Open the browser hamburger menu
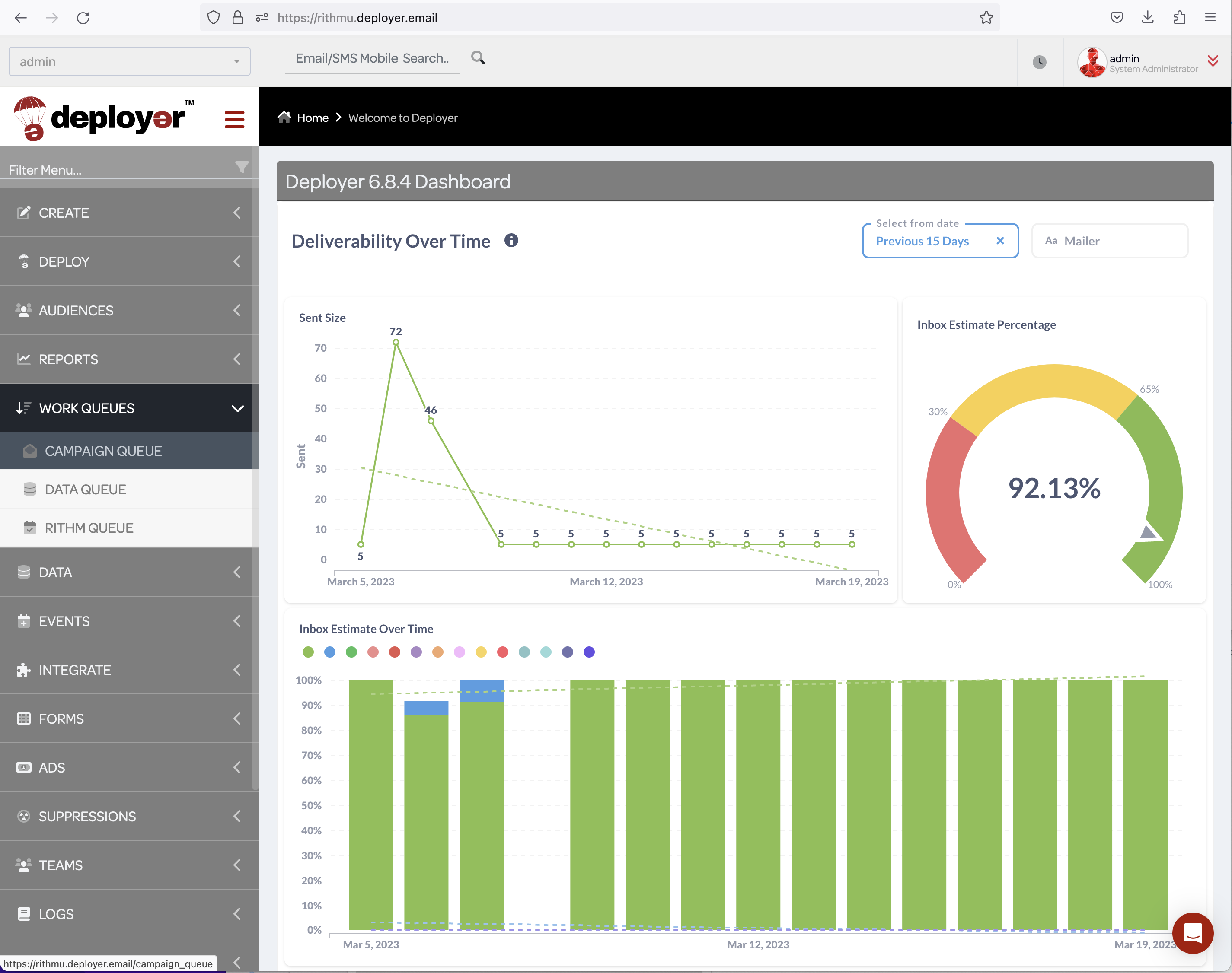The height and width of the screenshot is (973, 1232). pos(1210,18)
